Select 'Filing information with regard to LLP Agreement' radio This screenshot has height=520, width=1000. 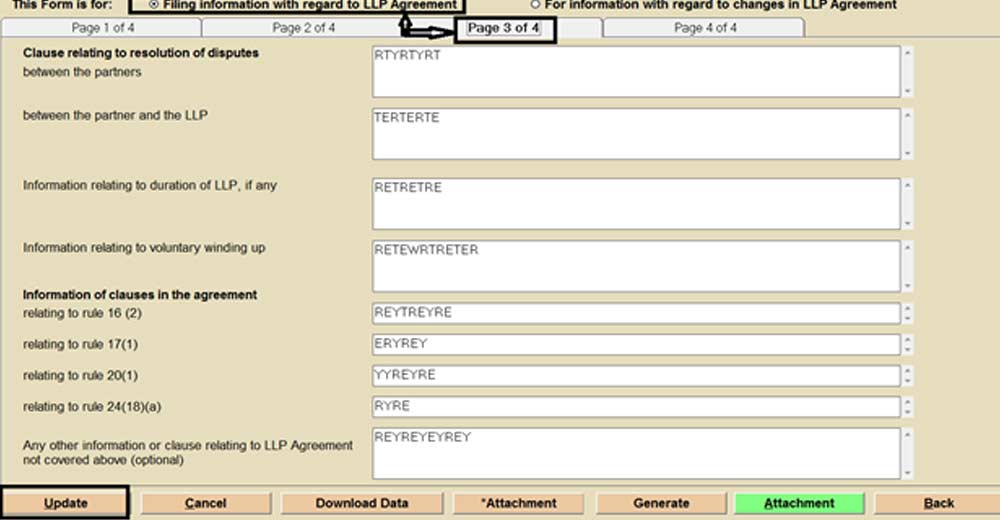pos(153,5)
